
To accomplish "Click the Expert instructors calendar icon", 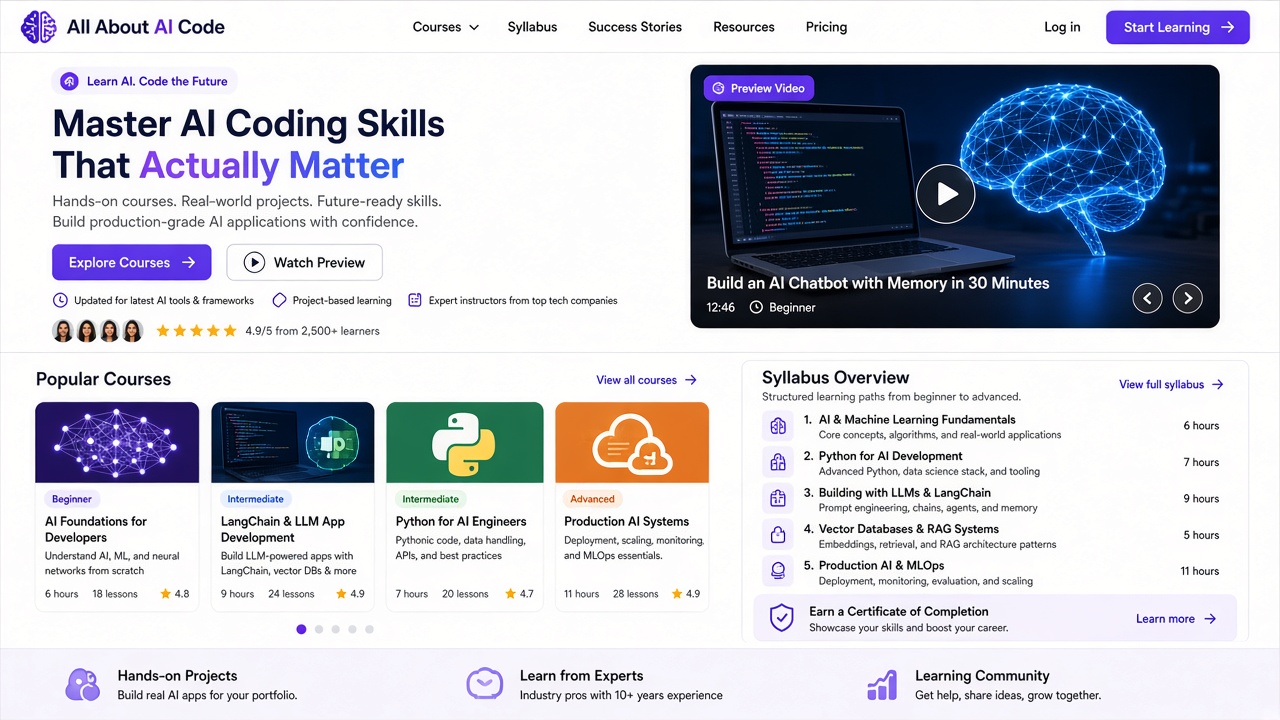I will click(x=415, y=300).
